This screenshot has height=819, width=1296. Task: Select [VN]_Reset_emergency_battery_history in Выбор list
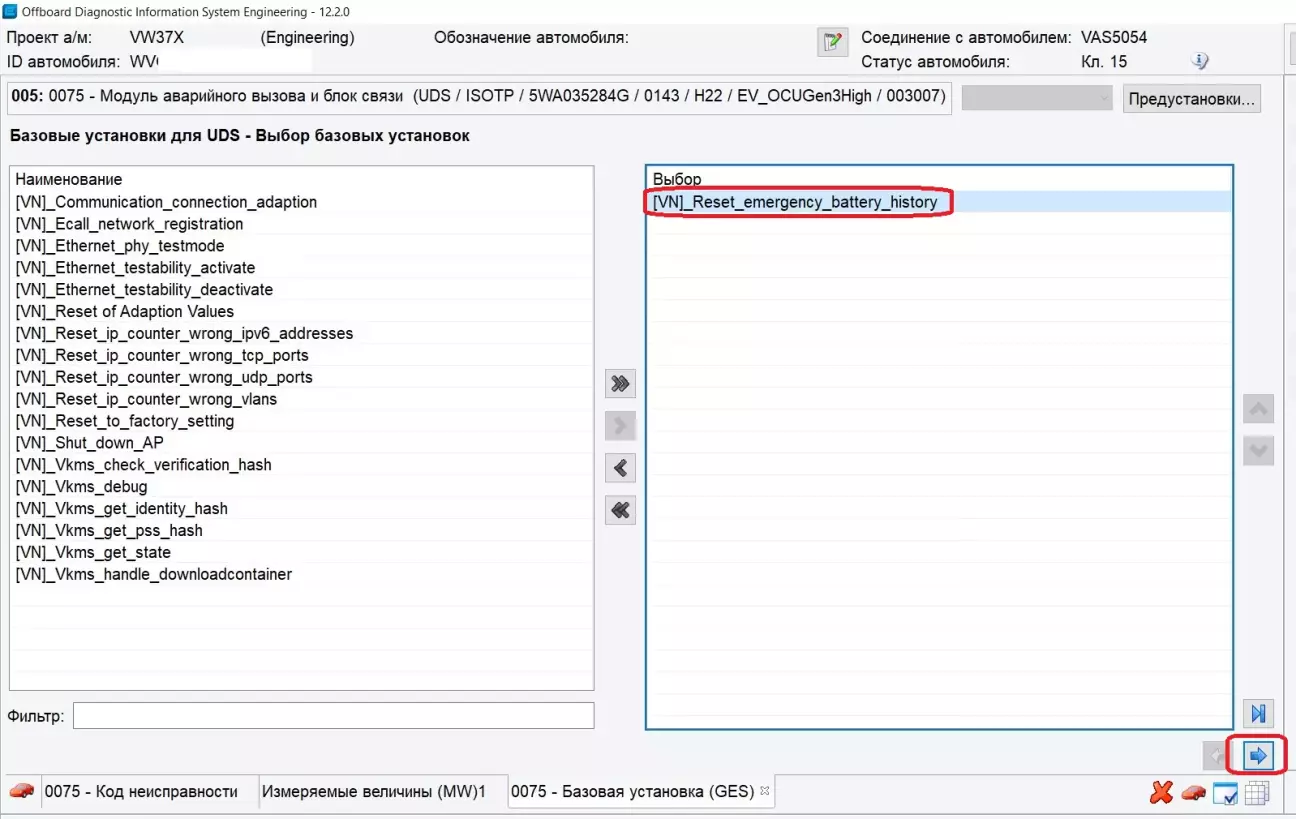pyautogui.click(x=795, y=202)
